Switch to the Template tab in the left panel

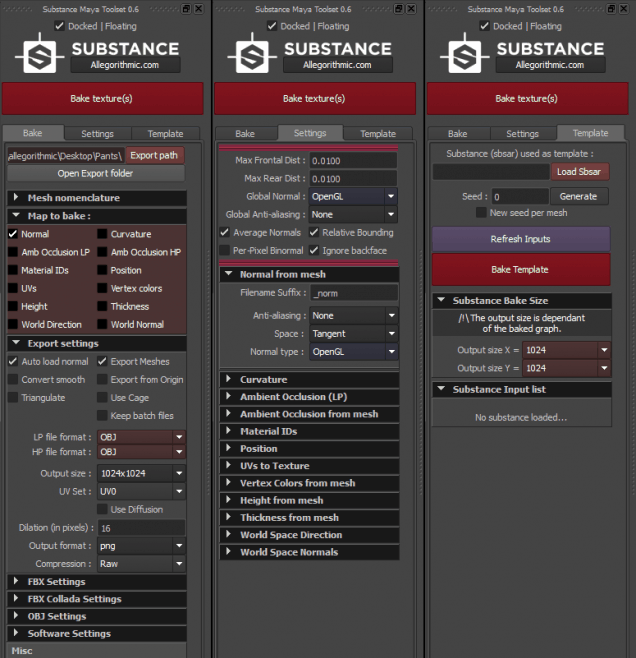pos(165,133)
